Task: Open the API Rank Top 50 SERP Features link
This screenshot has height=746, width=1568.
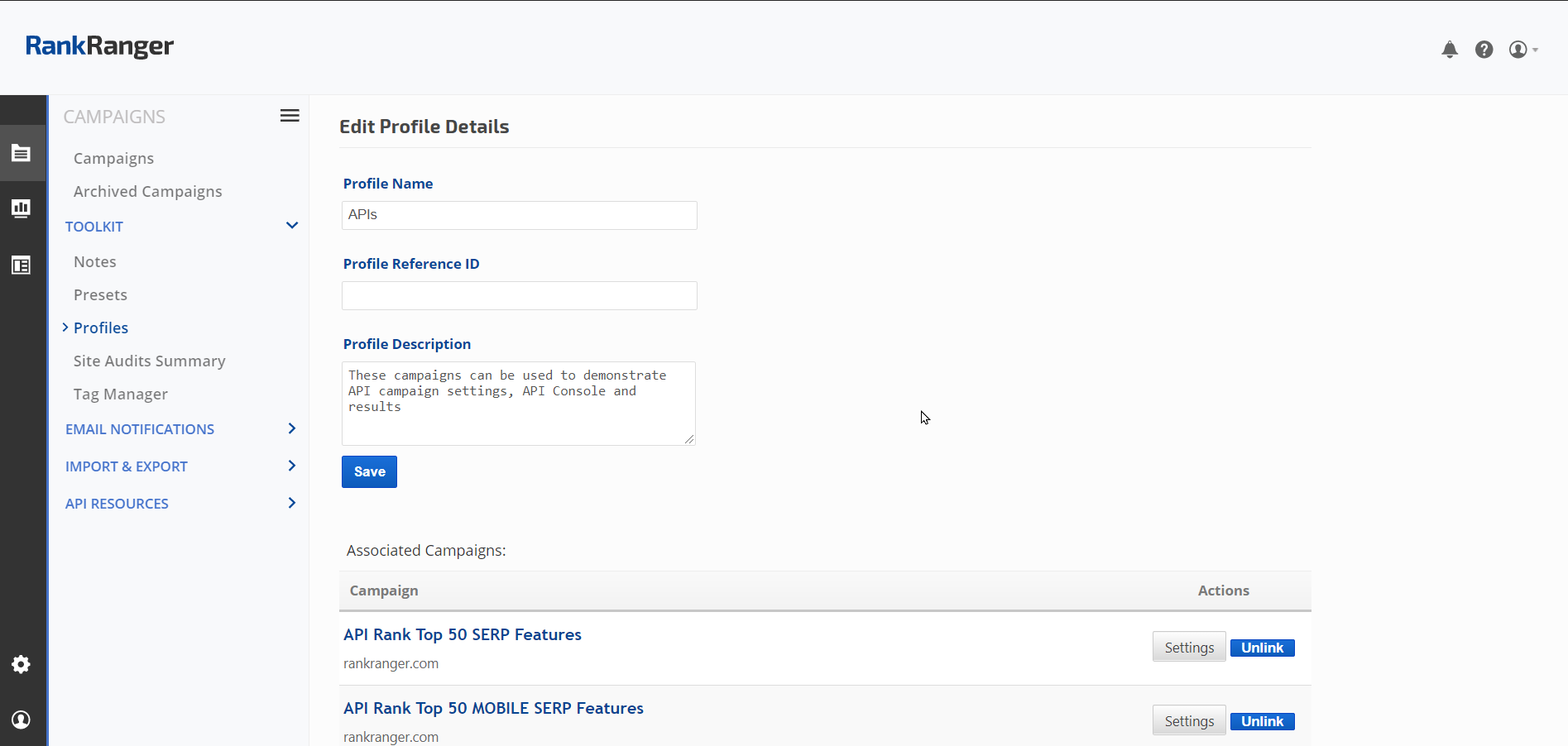Action: (462, 634)
